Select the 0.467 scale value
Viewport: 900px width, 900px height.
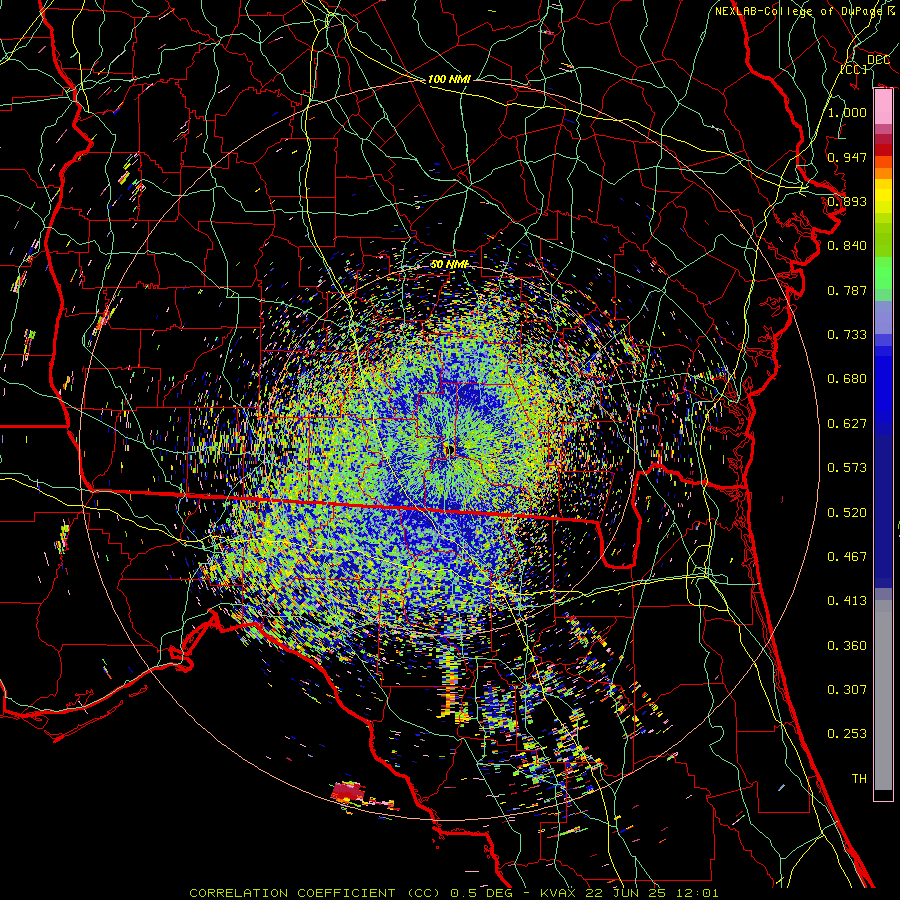[x=847, y=557]
